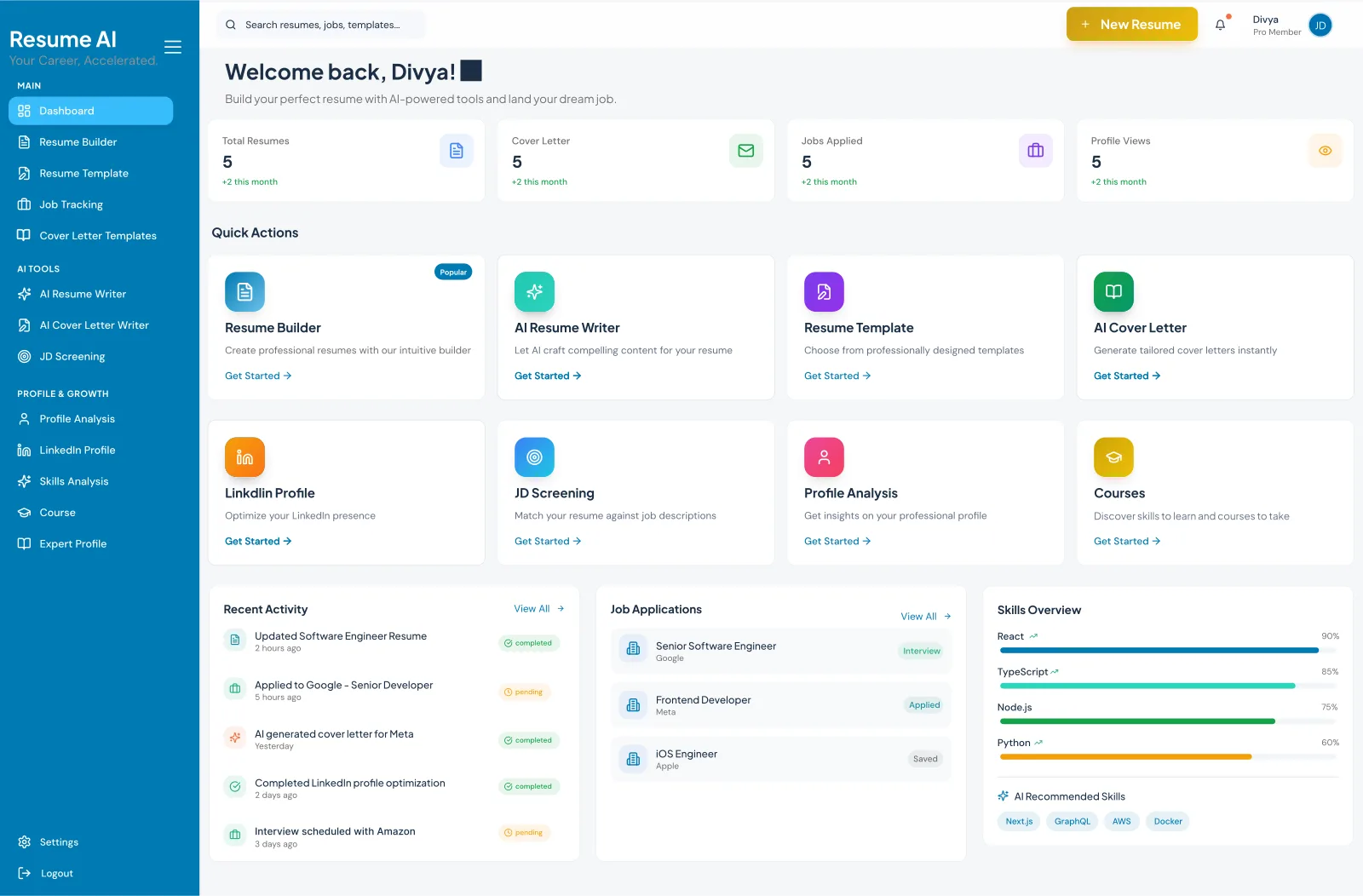1363x896 pixels.
Task: Toggle the sidebar hamburger menu
Action: point(173,47)
